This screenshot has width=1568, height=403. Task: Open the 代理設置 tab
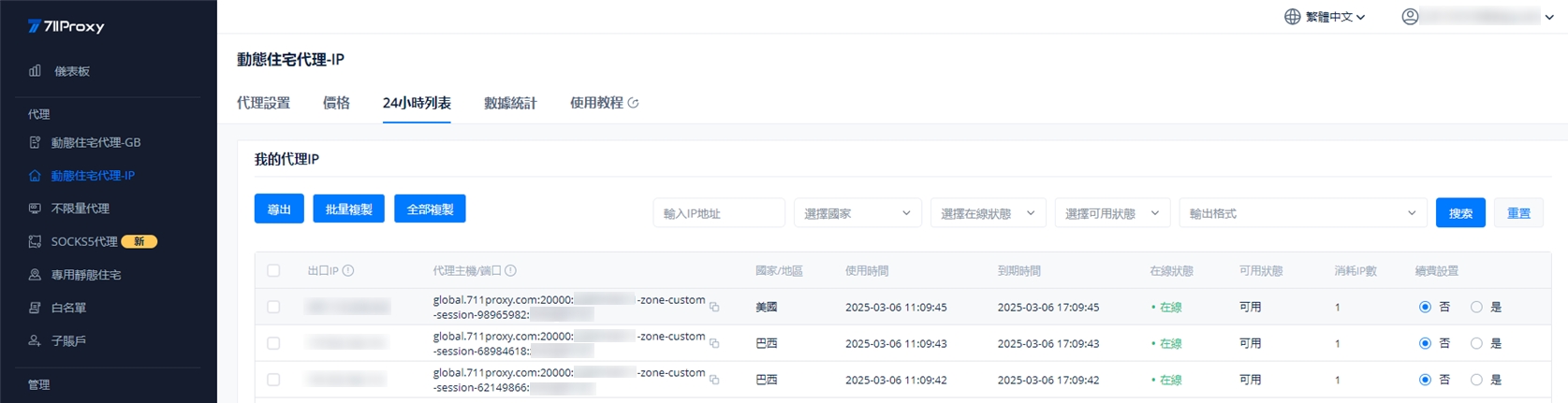pyautogui.click(x=263, y=103)
